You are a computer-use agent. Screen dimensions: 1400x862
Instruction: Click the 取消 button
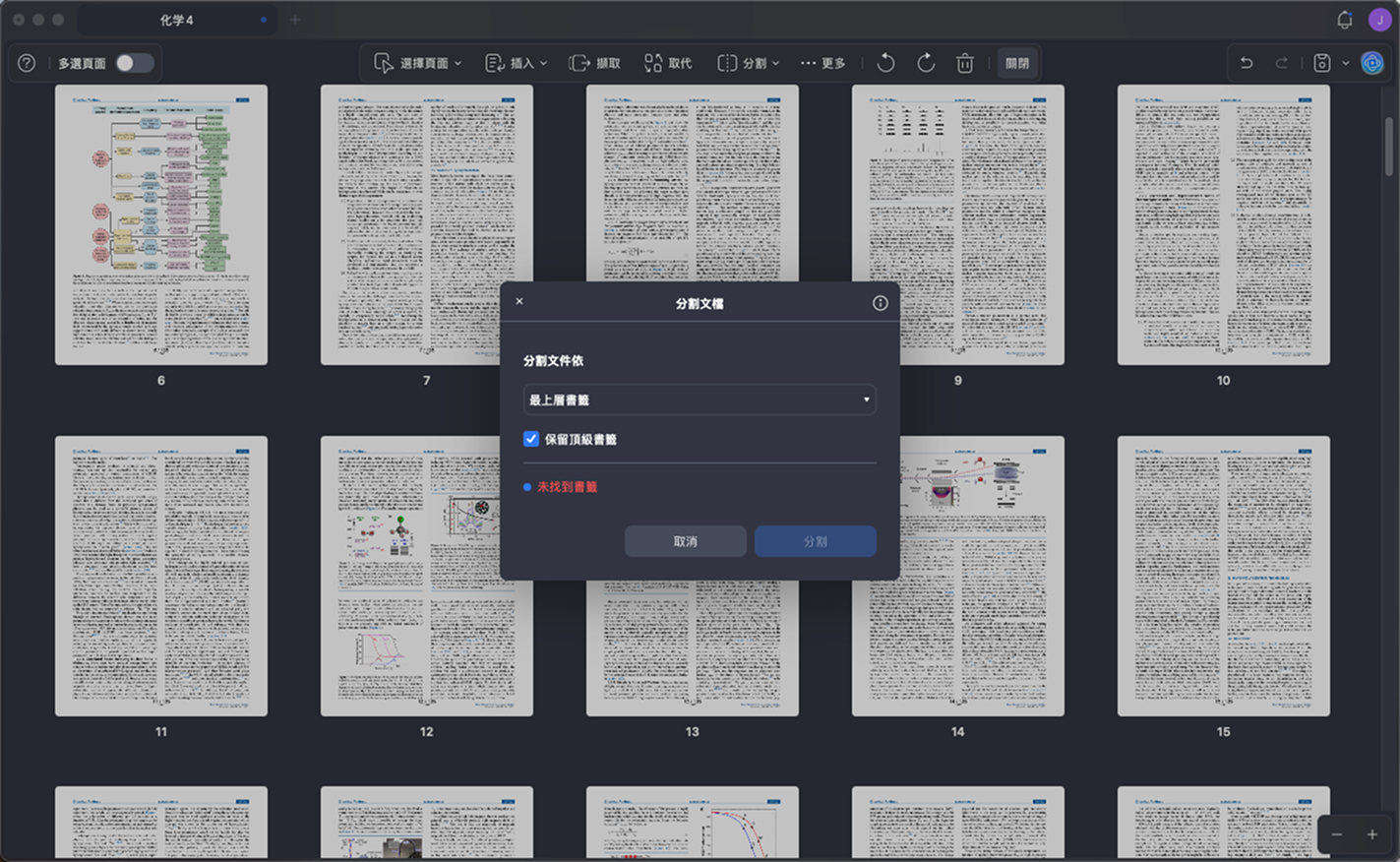point(686,541)
